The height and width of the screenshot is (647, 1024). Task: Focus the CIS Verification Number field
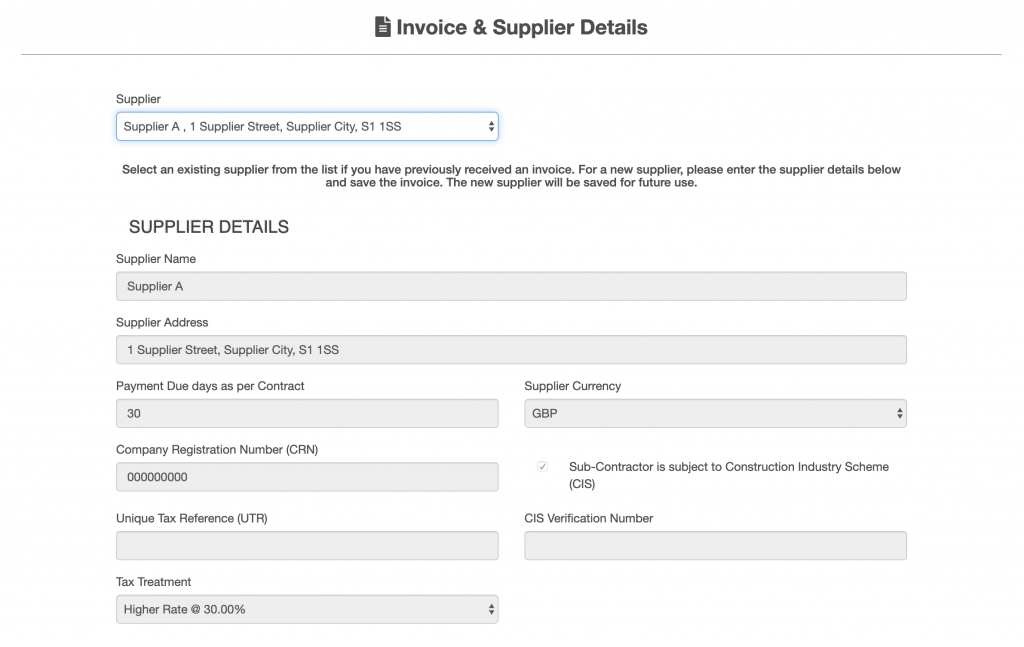click(x=715, y=546)
